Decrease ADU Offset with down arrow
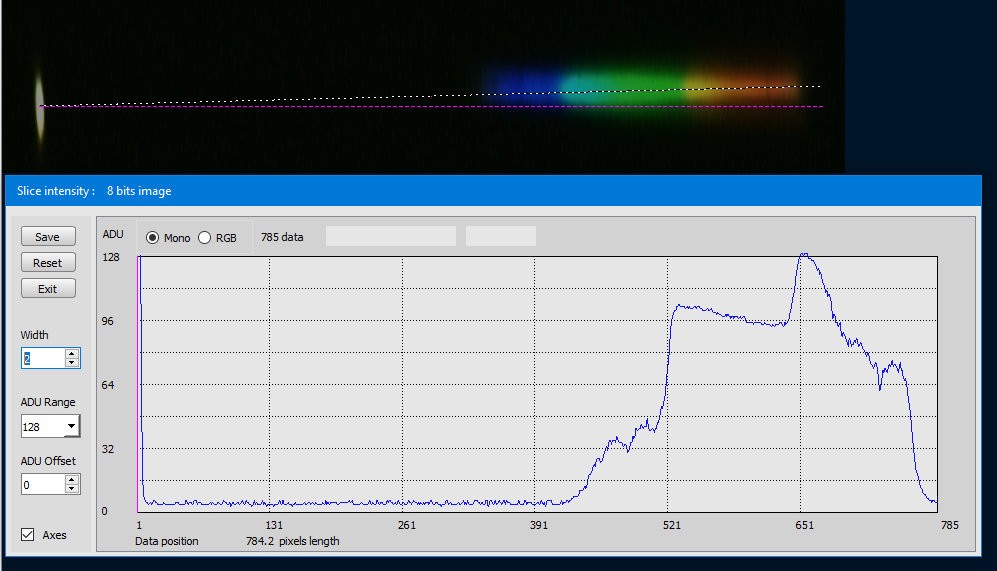 [x=72, y=489]
